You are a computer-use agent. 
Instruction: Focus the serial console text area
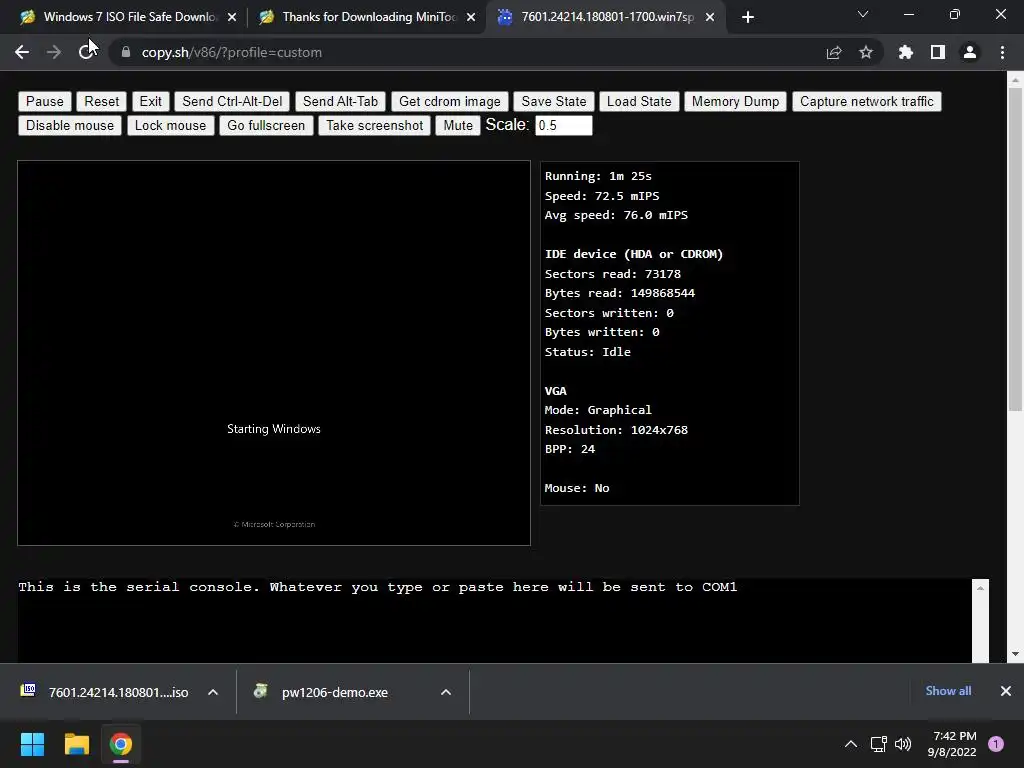(494, 620)
